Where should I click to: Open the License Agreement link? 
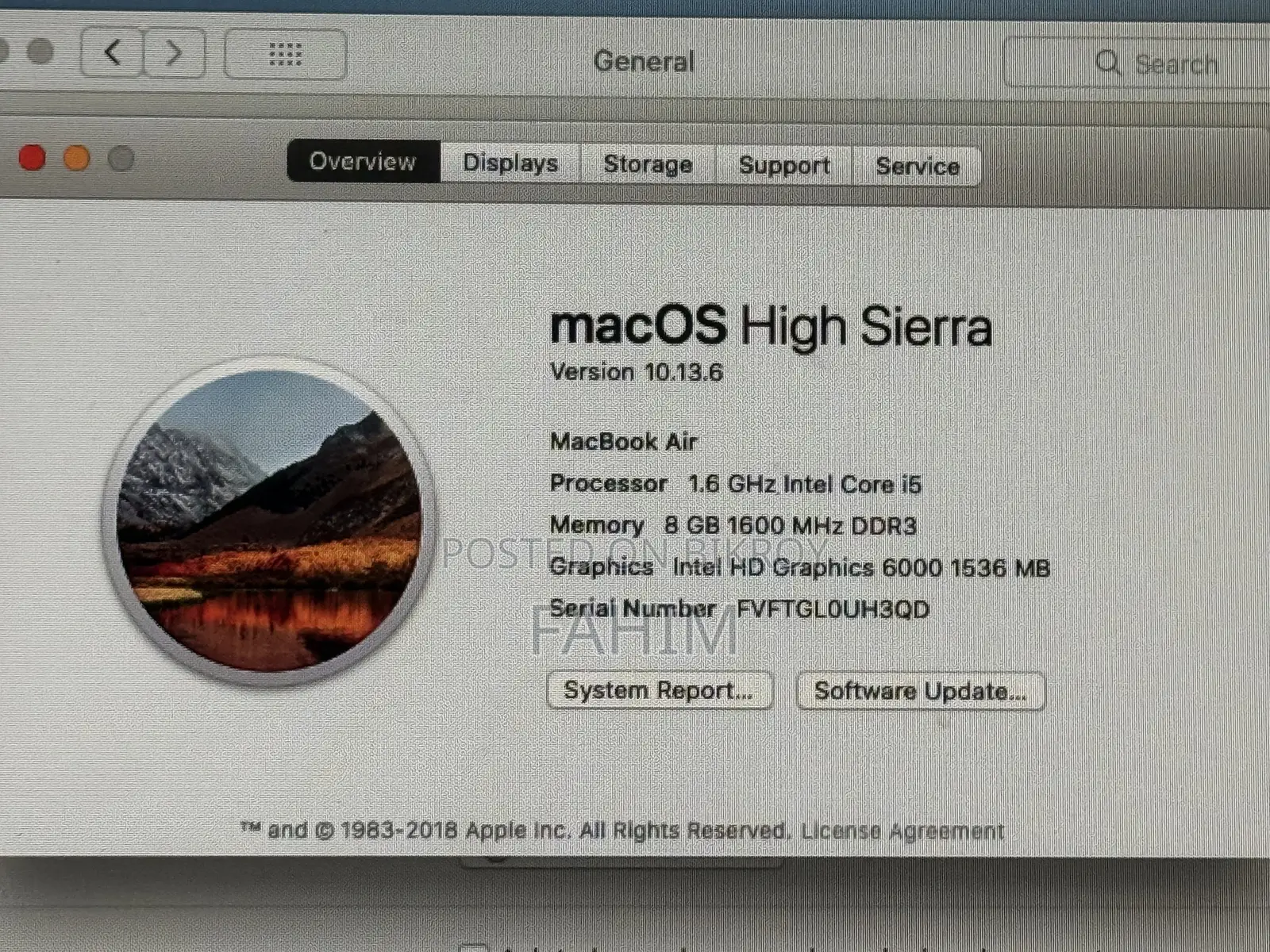tap(902, 831)
